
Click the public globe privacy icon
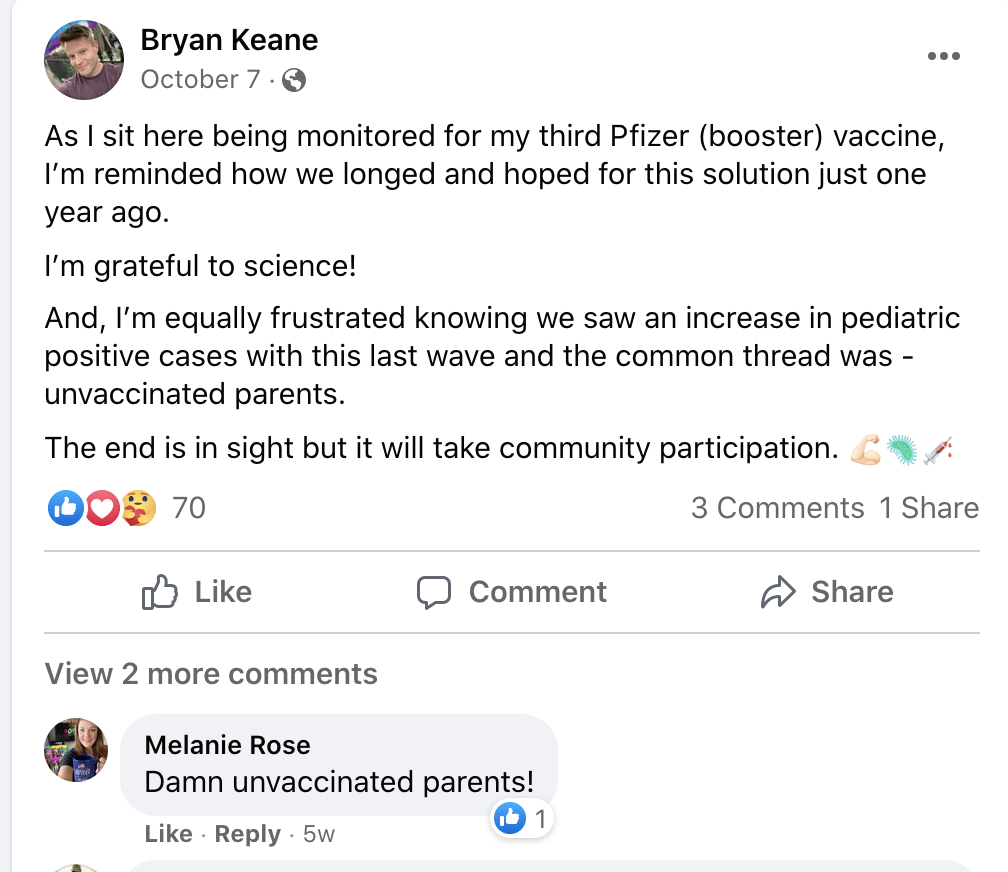pyautogui.click(x=294, y=80)
